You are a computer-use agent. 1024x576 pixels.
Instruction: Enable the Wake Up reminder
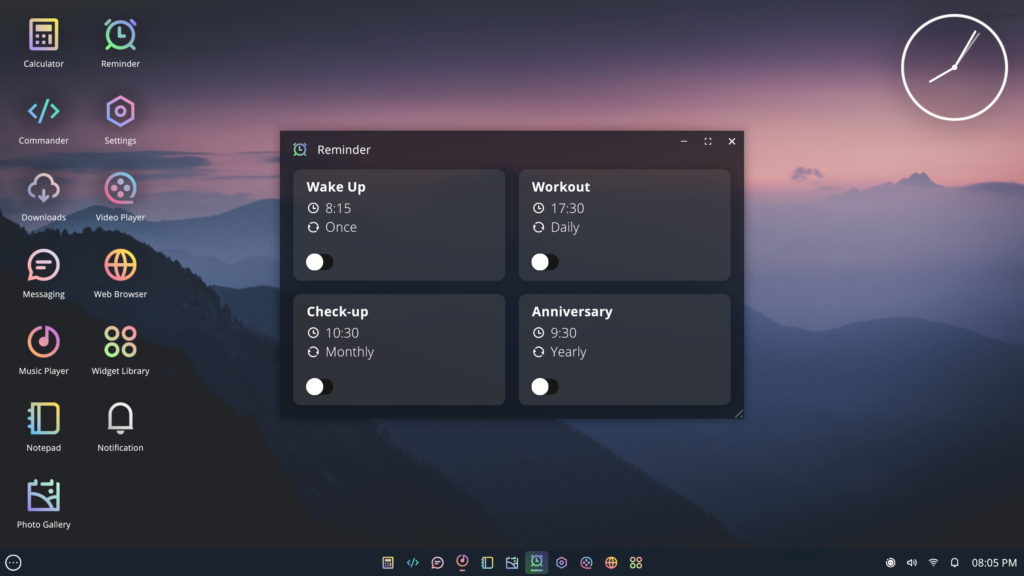[318, 261]
